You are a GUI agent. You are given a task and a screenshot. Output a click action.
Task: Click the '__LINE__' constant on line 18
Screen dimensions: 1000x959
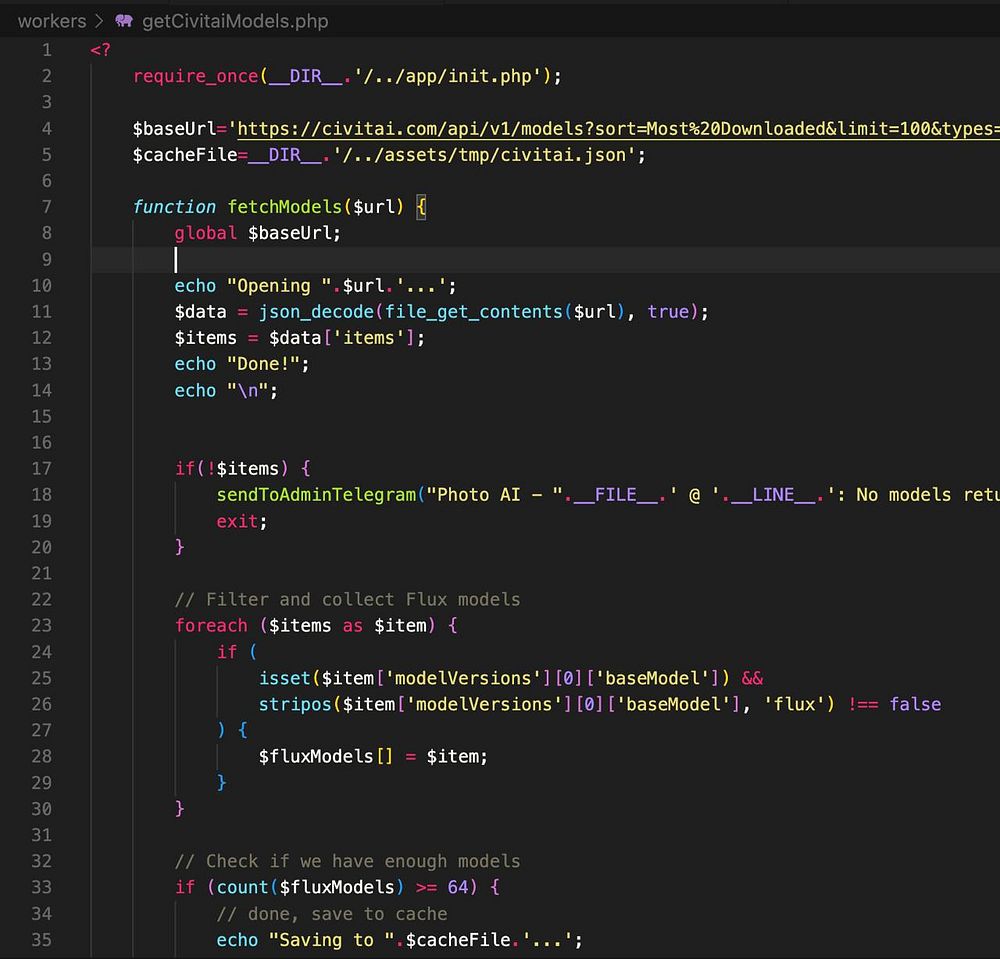pos(773,495)
